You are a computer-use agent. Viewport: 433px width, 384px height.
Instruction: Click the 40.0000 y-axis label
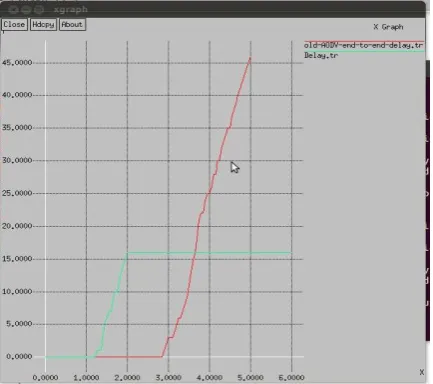coord(17,95)
